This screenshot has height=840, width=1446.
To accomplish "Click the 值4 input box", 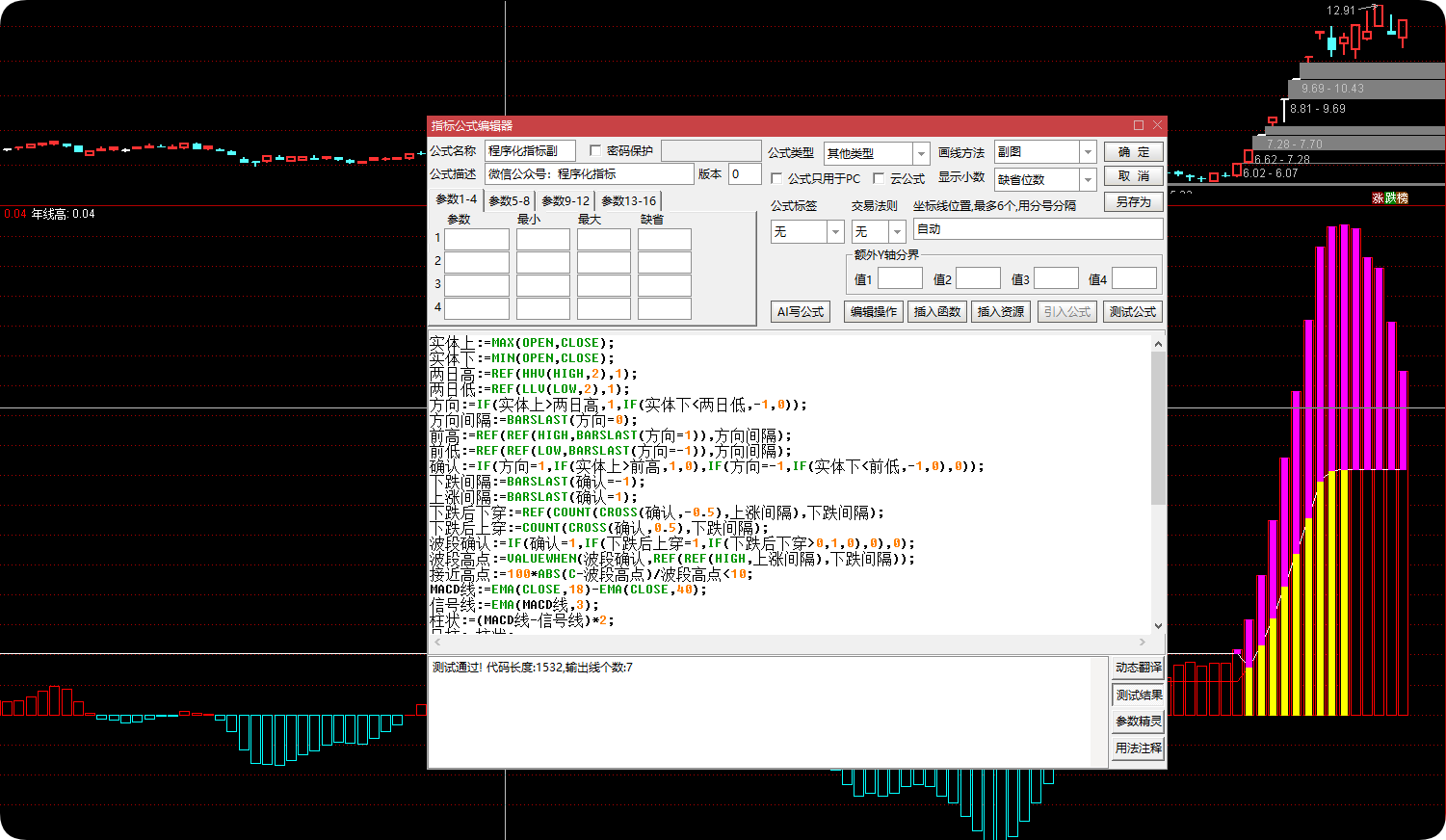I will 1134,278.
